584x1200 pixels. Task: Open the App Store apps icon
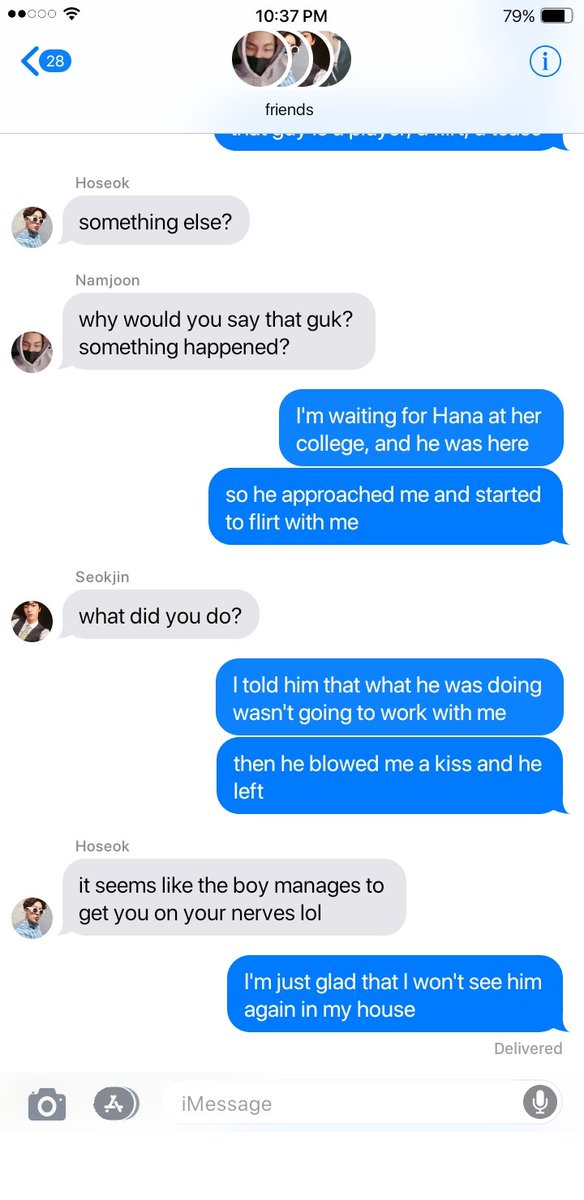116,1103
